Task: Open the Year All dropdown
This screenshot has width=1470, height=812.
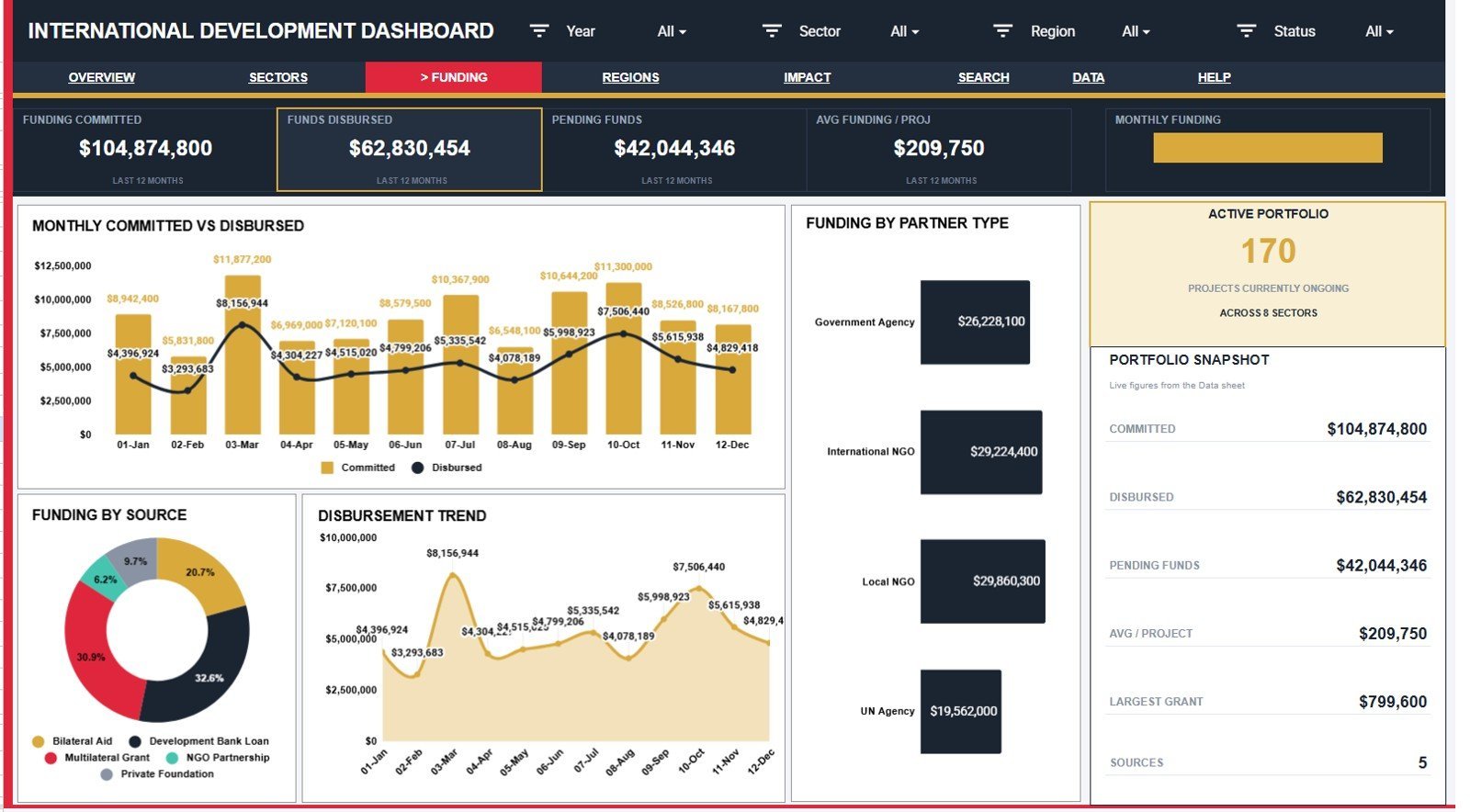Action: 672,31
